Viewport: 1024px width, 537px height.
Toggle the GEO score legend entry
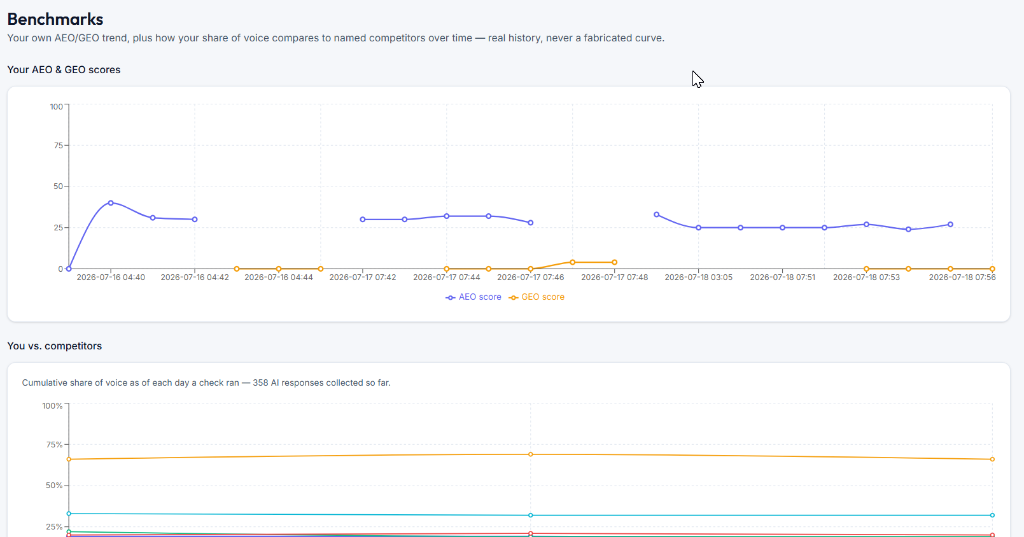537,297
